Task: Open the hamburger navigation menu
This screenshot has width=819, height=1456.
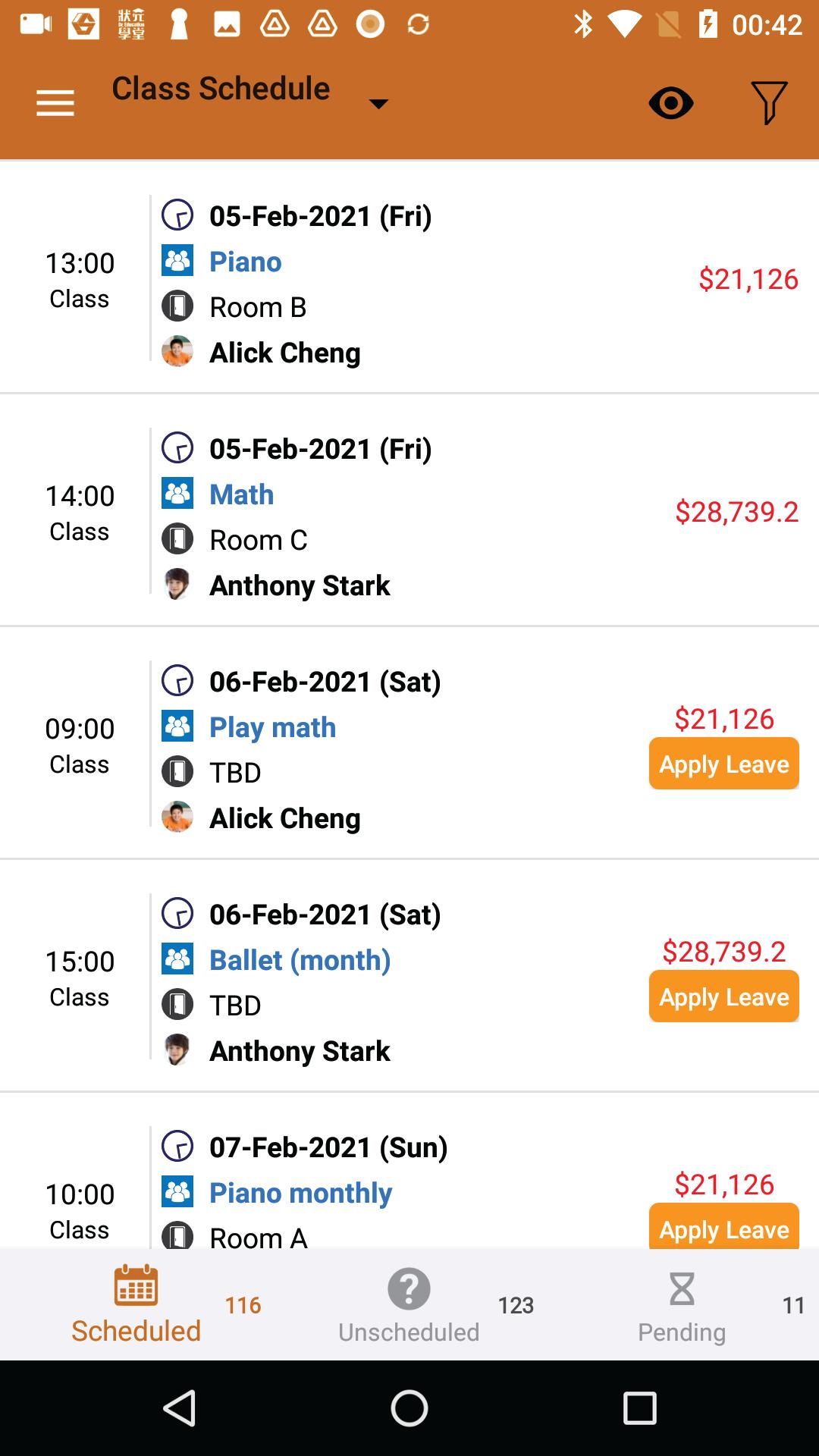Action: tap(55, 103)
